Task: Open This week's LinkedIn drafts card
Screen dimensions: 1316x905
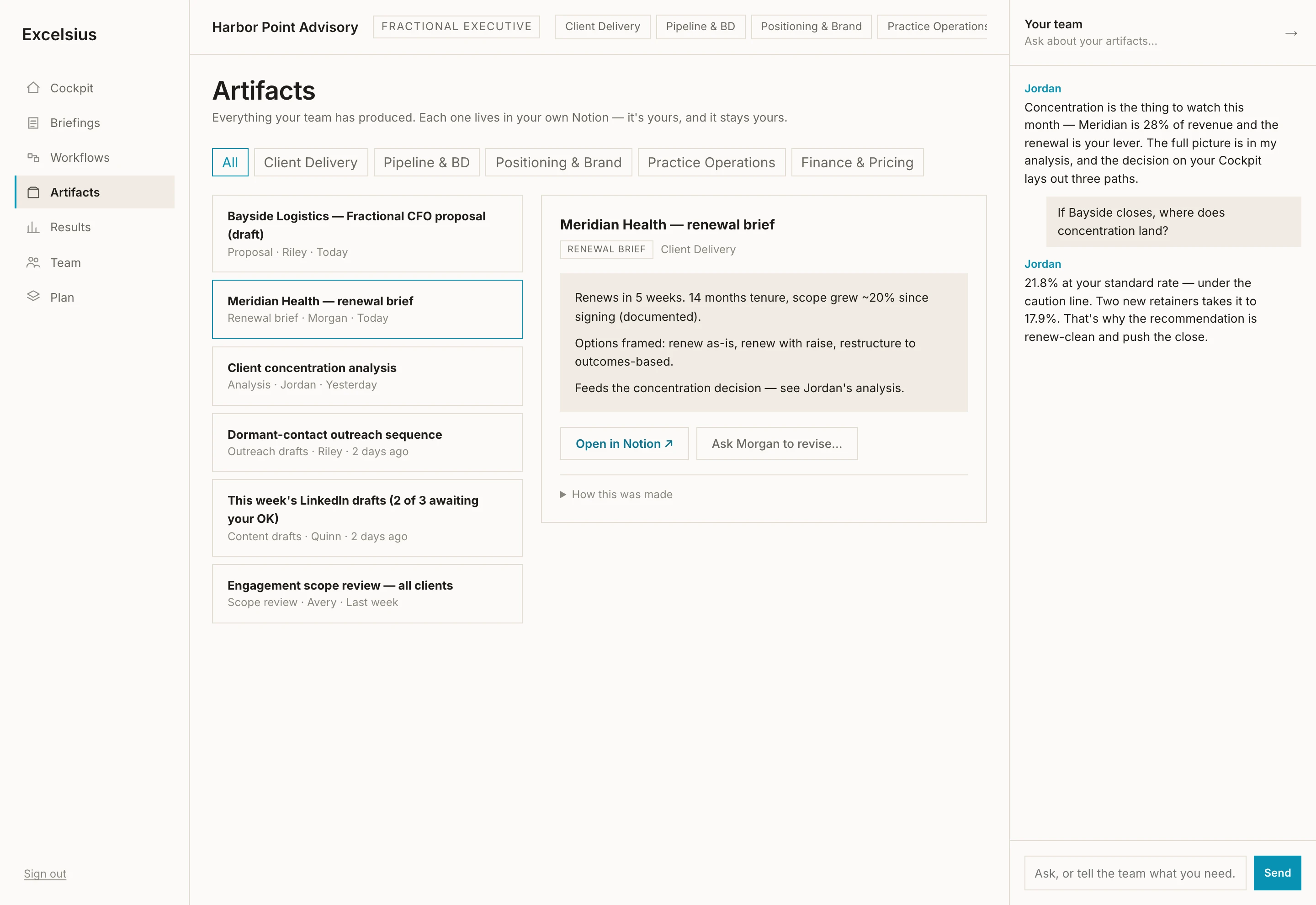Action: 366,518
